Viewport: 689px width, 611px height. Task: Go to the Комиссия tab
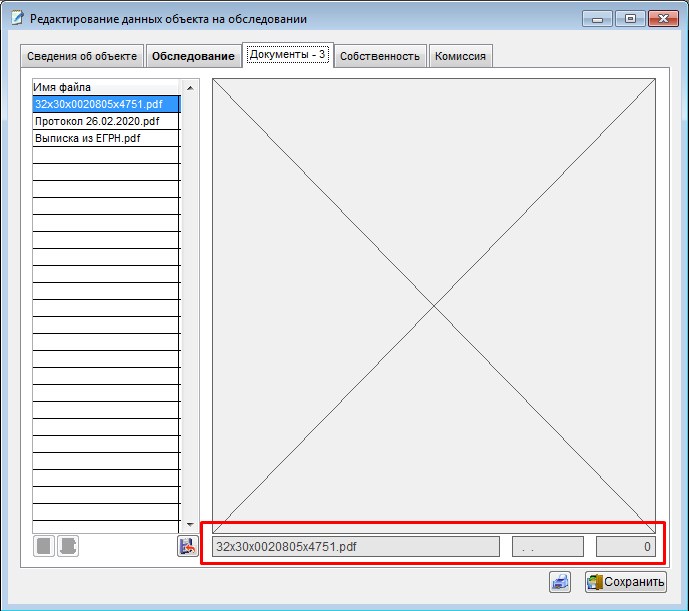coord(461,56)
